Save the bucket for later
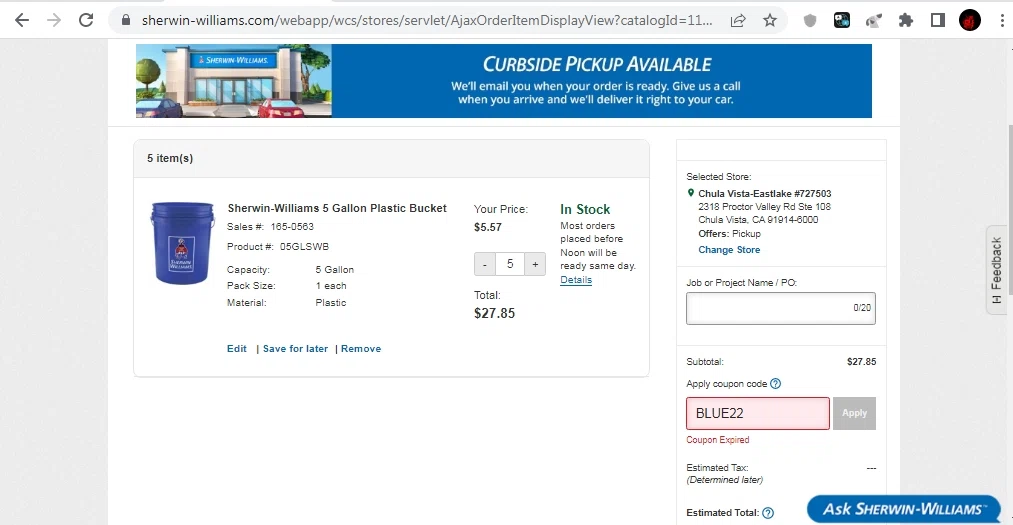Viewport: 1013px width, 525px height. click(x=295, y=349)
